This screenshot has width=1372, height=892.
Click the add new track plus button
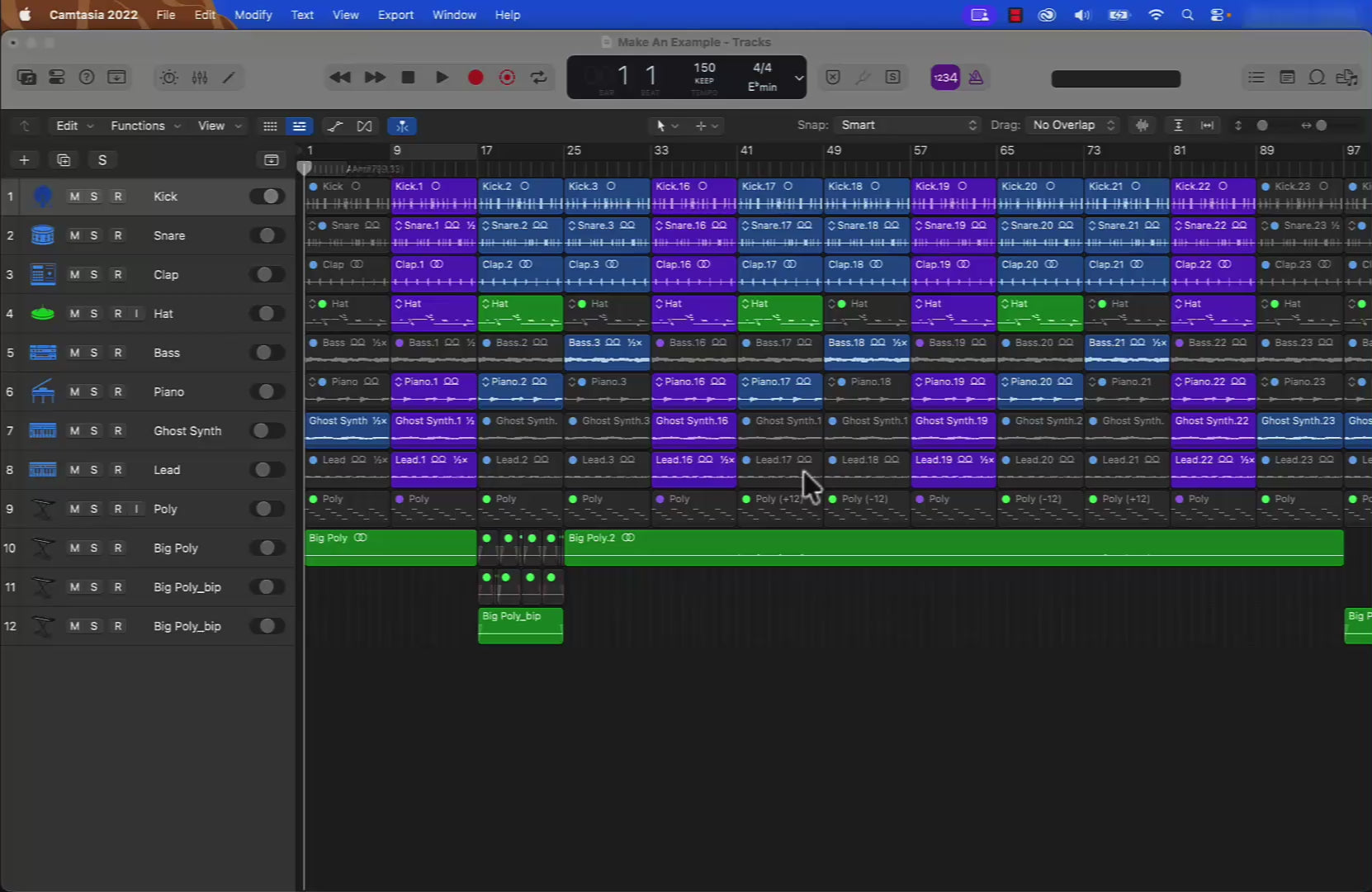(x=24, y=159)
